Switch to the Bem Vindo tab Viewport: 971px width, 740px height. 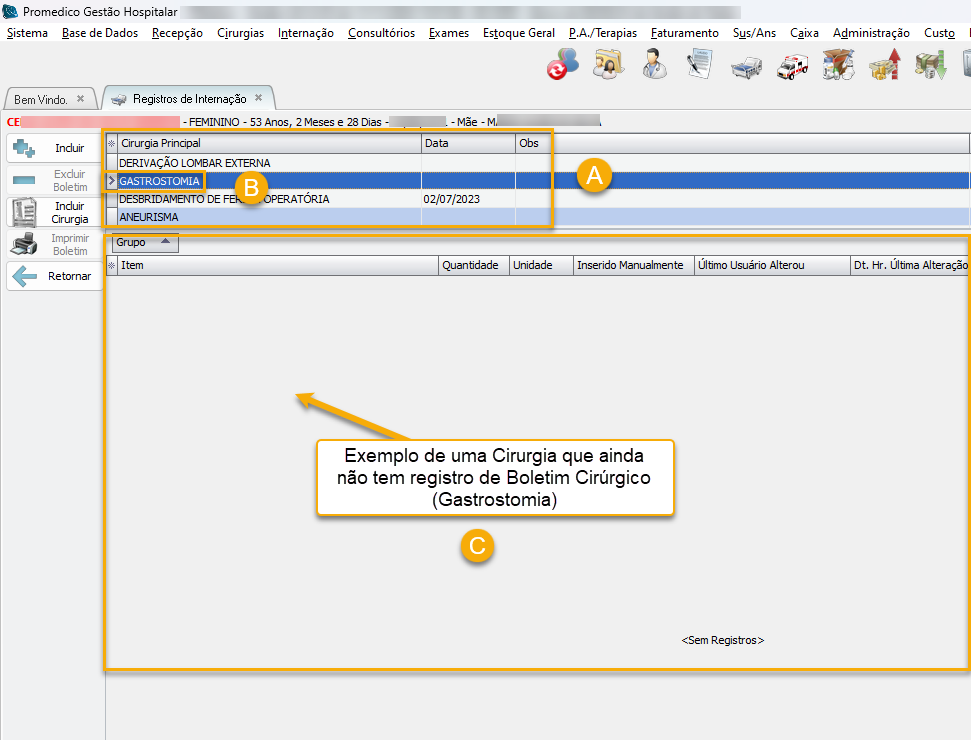coord(40,100)
